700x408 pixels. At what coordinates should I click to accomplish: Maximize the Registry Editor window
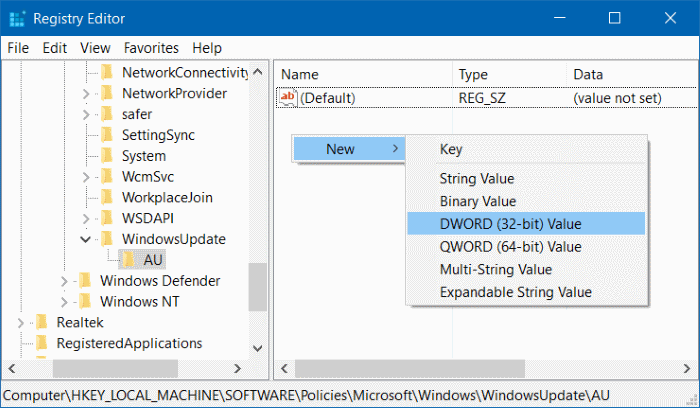[615, 18]
